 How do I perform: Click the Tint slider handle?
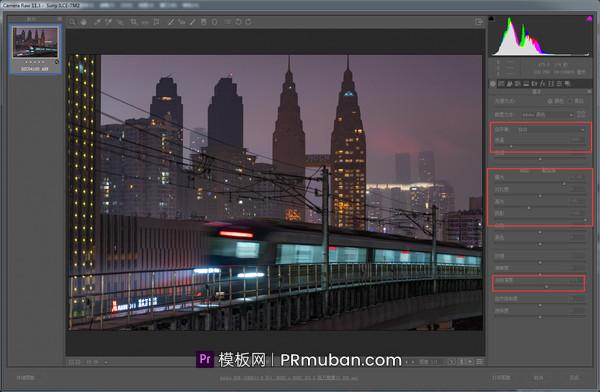(x=540, y=158)
